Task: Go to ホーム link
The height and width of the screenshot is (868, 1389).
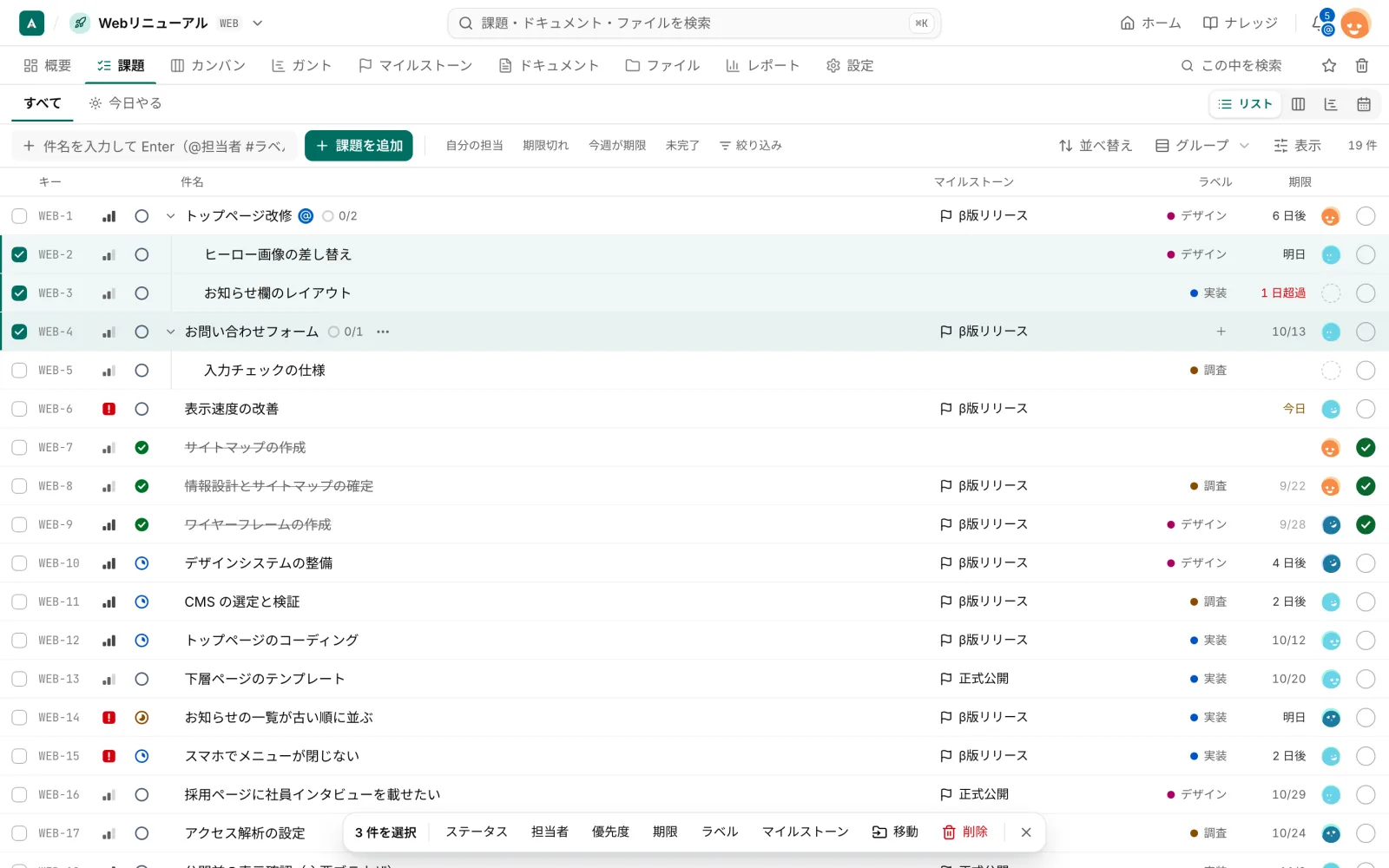Action: point(1150,23)
